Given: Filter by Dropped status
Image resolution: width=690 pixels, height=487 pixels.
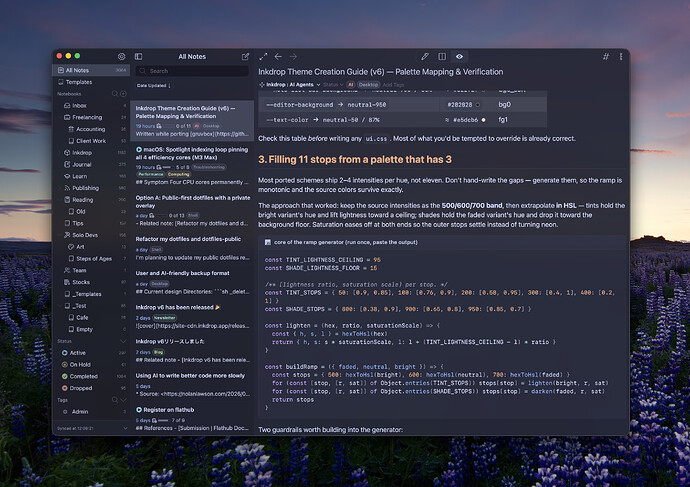Looking at the screenshot, I should tap(91, 388).
